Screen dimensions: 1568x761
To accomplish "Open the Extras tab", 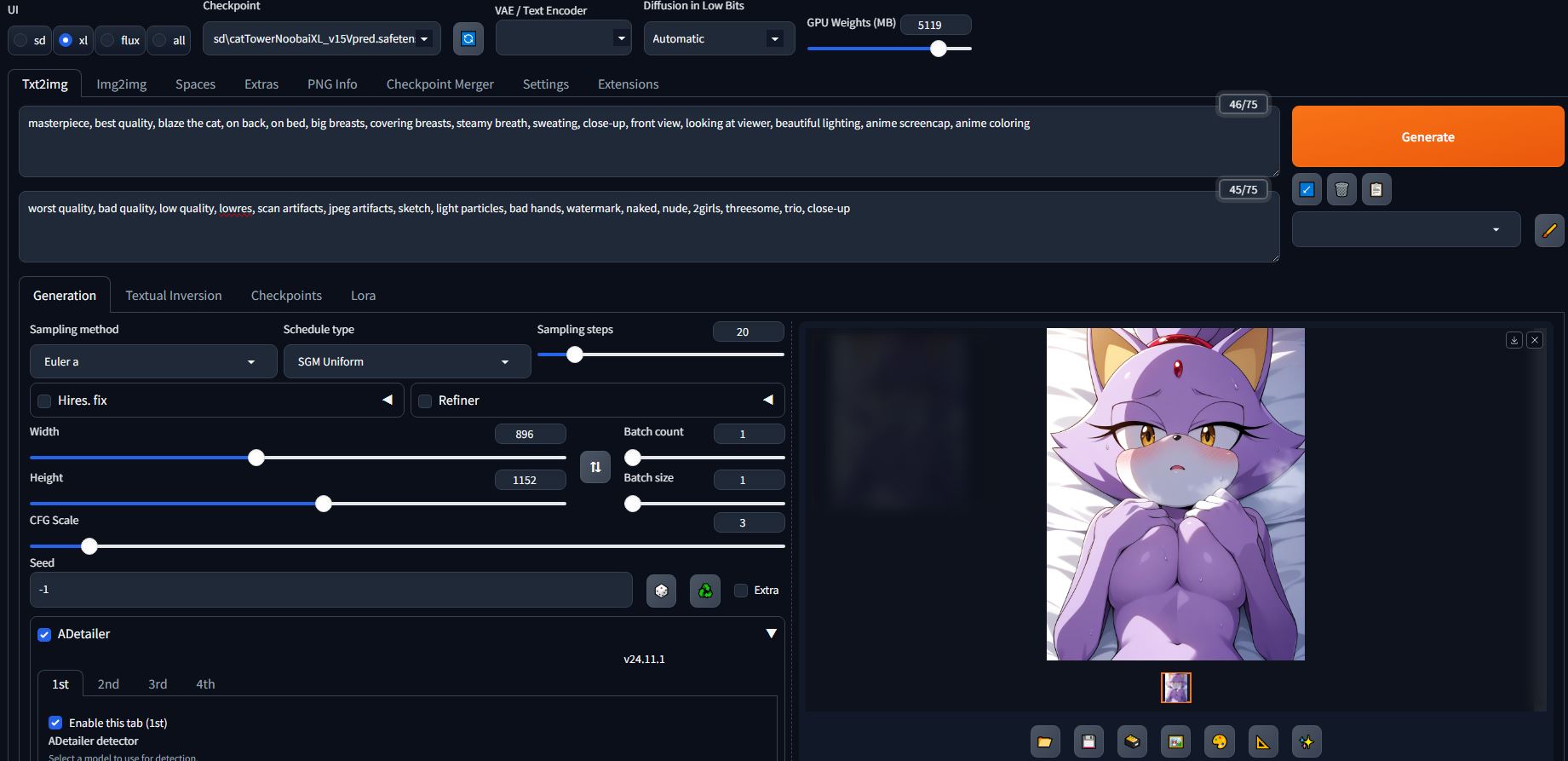I will point(261,84).
